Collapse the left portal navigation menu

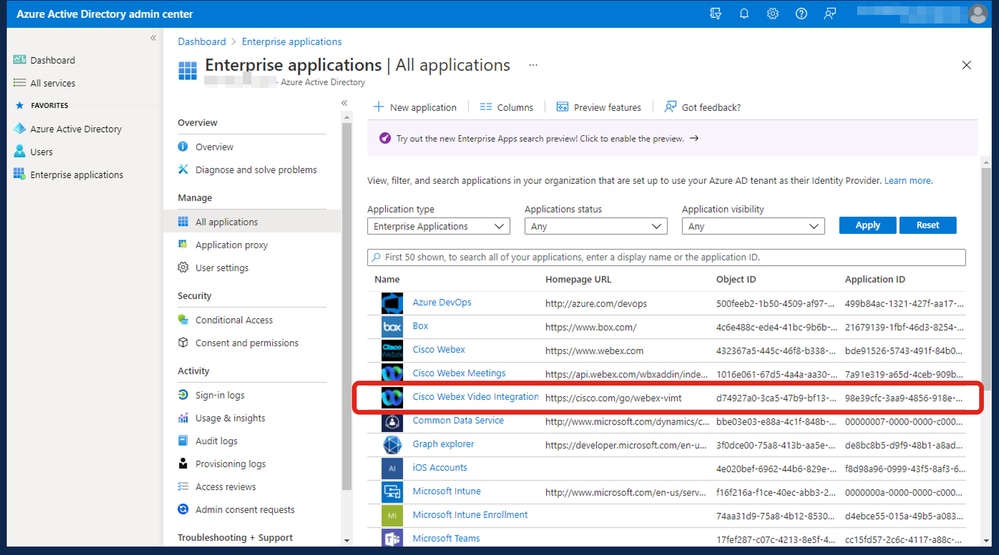(153, 38)
